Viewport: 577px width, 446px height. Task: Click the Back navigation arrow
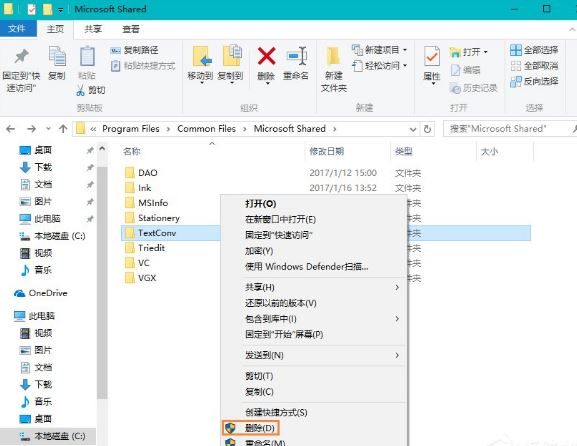(11, 129)
